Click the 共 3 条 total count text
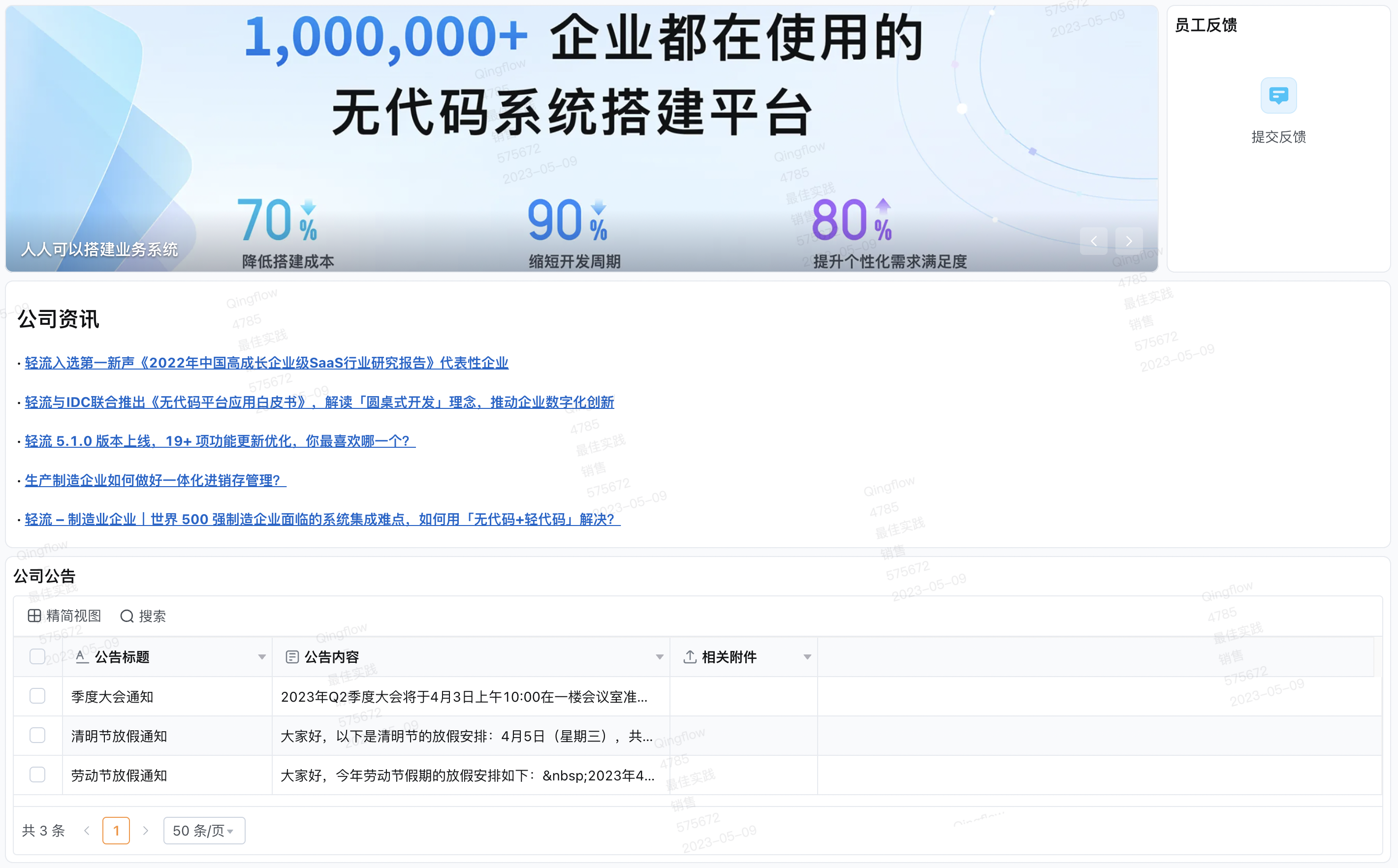Screen dimensions: 1398x868 coord(44,831)
